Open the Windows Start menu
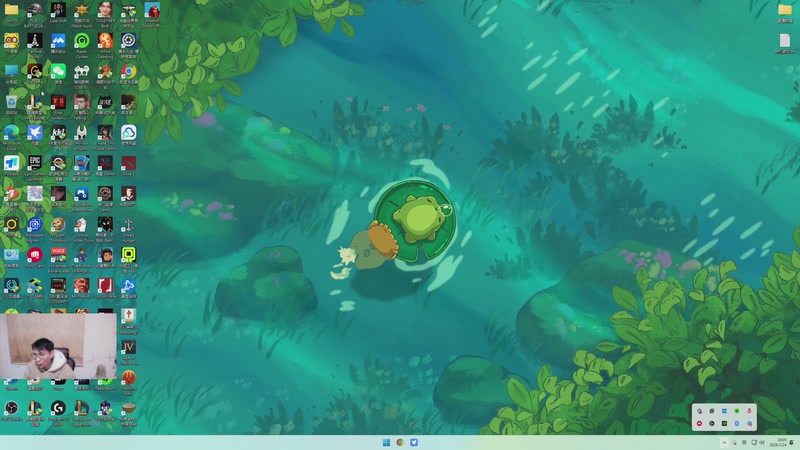 386,442
